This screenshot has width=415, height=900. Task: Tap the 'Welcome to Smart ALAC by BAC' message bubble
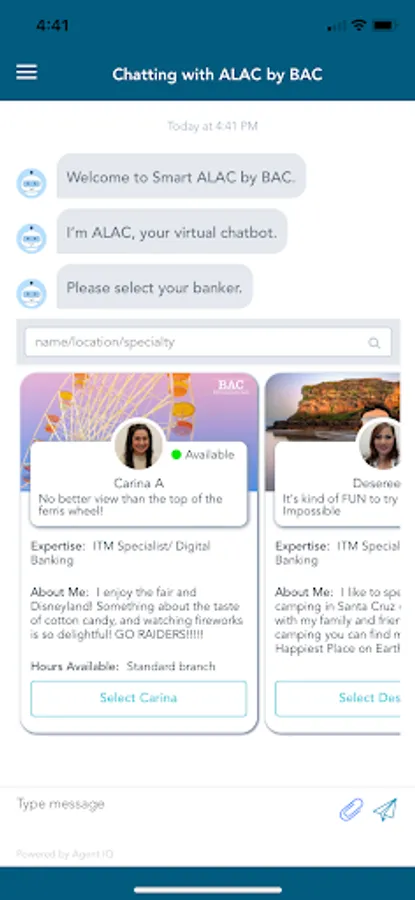point(181,177)
